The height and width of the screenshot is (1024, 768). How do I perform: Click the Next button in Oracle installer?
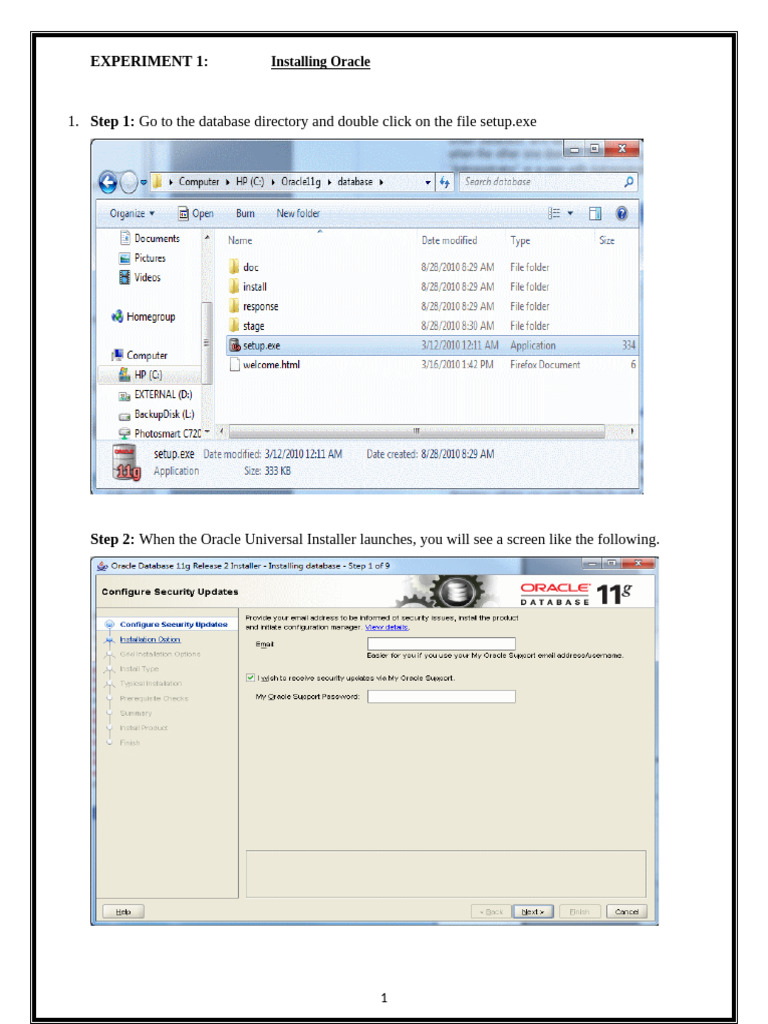pyautogui.click(x=533, y=911)
